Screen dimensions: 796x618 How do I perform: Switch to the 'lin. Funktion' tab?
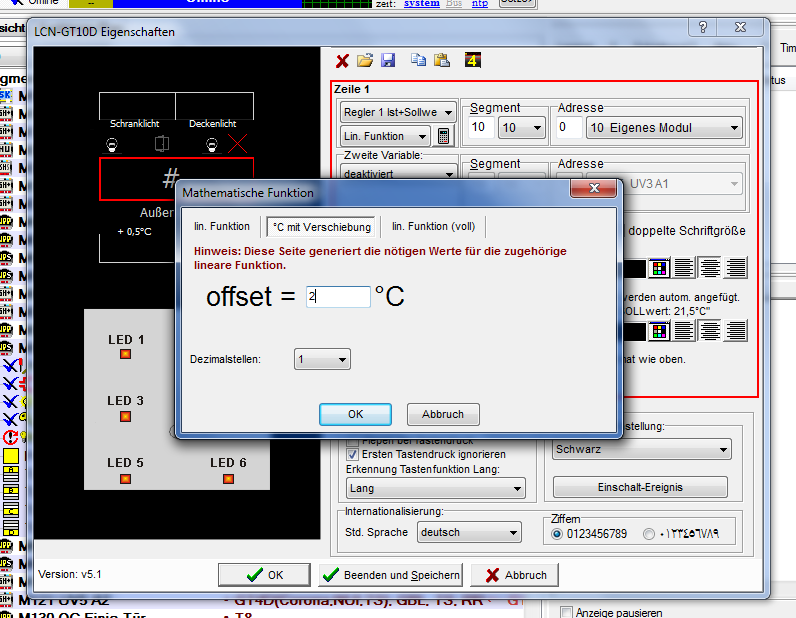[x=222, y=227]
